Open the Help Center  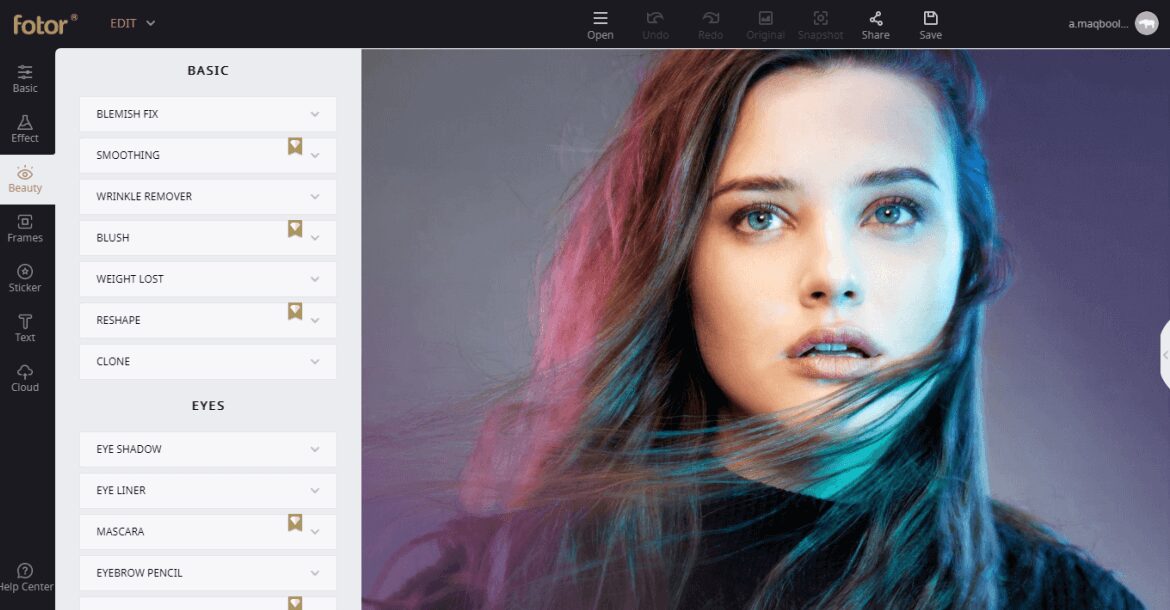click(x=24, y=579)
